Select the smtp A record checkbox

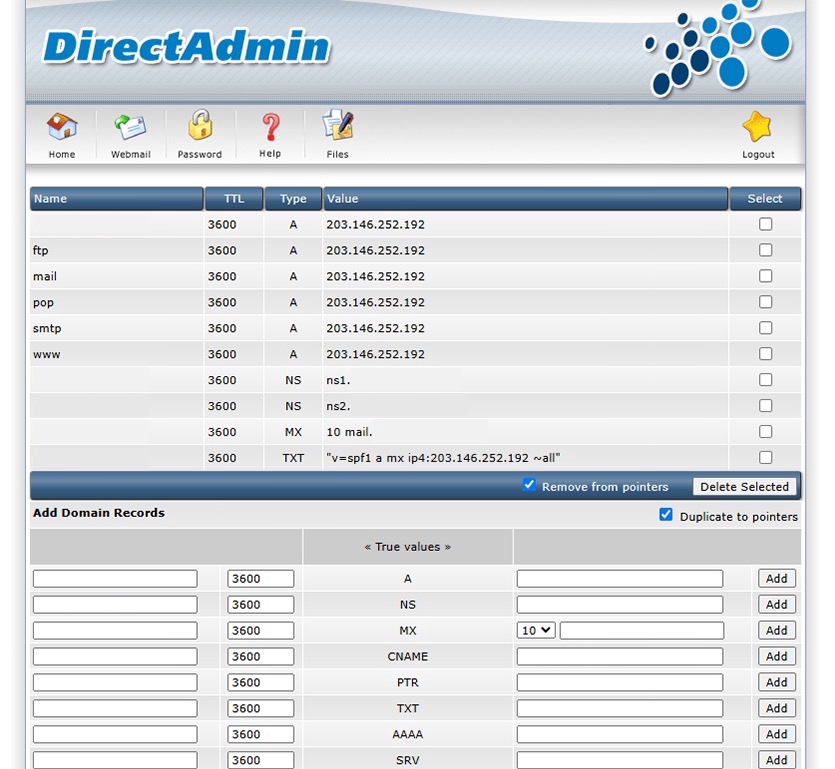click(765, 328)
